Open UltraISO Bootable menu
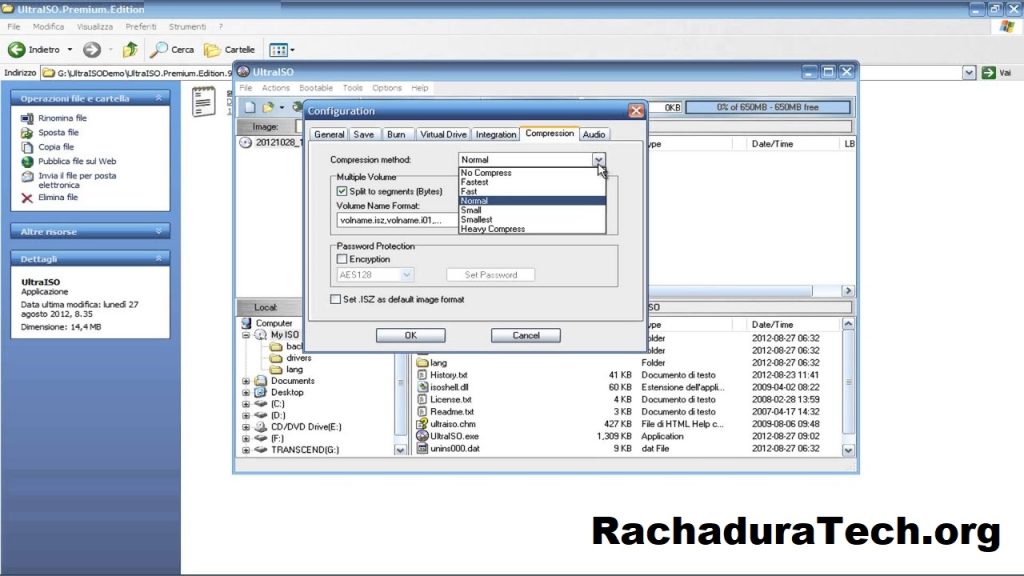 pyautogui.click(x=316, y=88)
